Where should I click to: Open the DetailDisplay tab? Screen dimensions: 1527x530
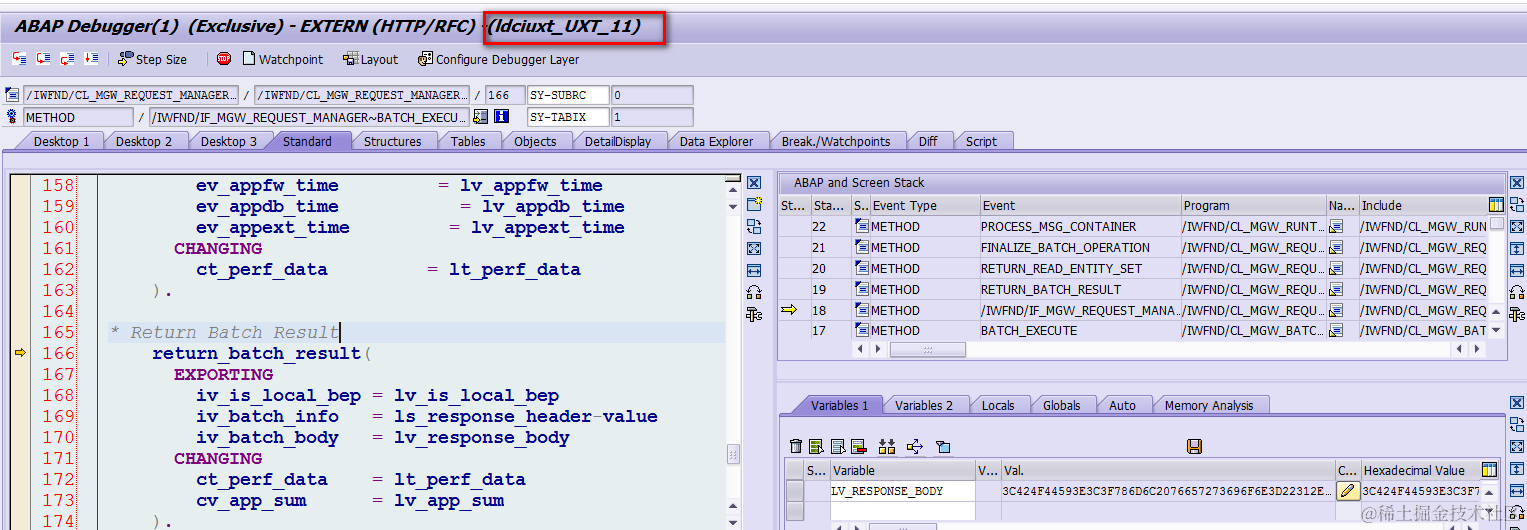[x=618, y=141]
